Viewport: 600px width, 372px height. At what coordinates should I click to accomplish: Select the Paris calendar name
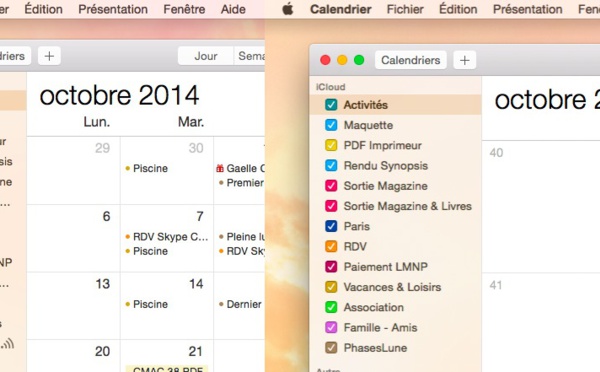(357, 226)
